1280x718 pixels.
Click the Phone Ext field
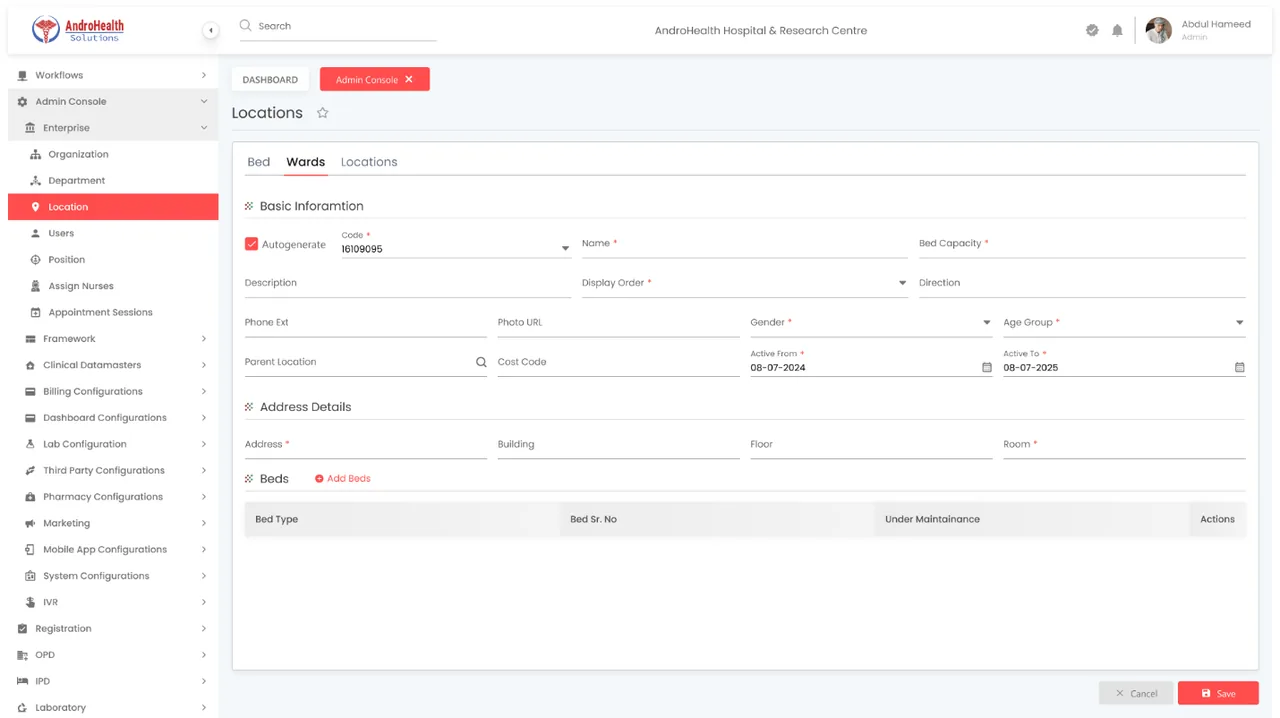pos(366,323)
